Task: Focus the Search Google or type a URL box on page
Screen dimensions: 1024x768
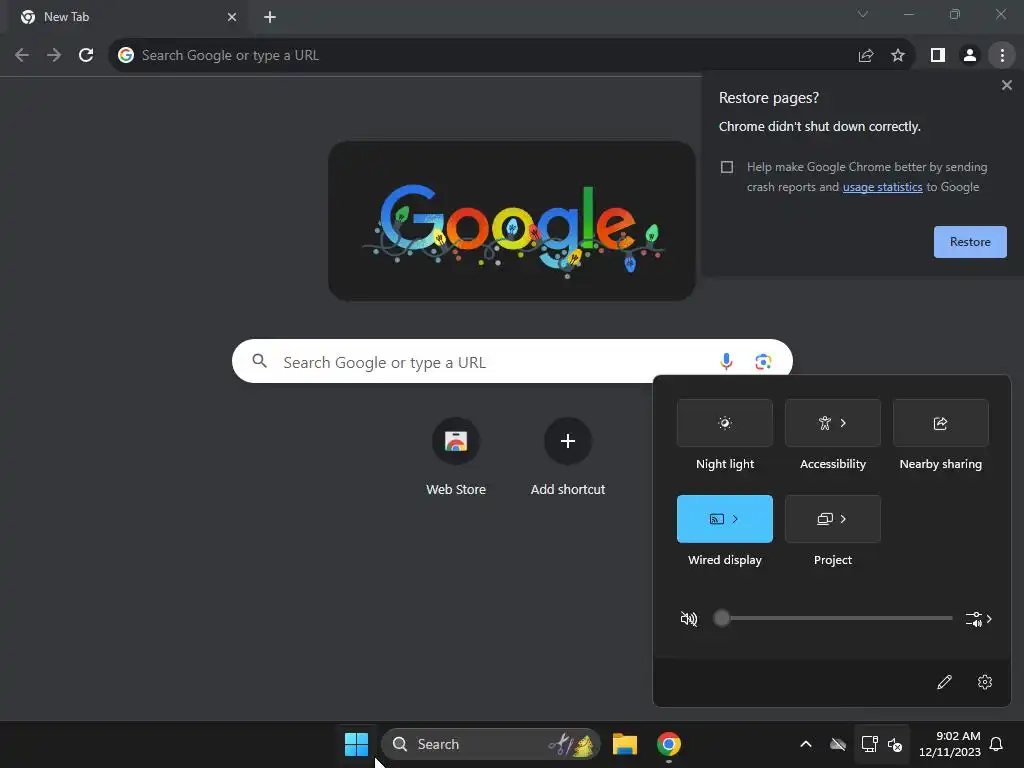Action: 512,361
